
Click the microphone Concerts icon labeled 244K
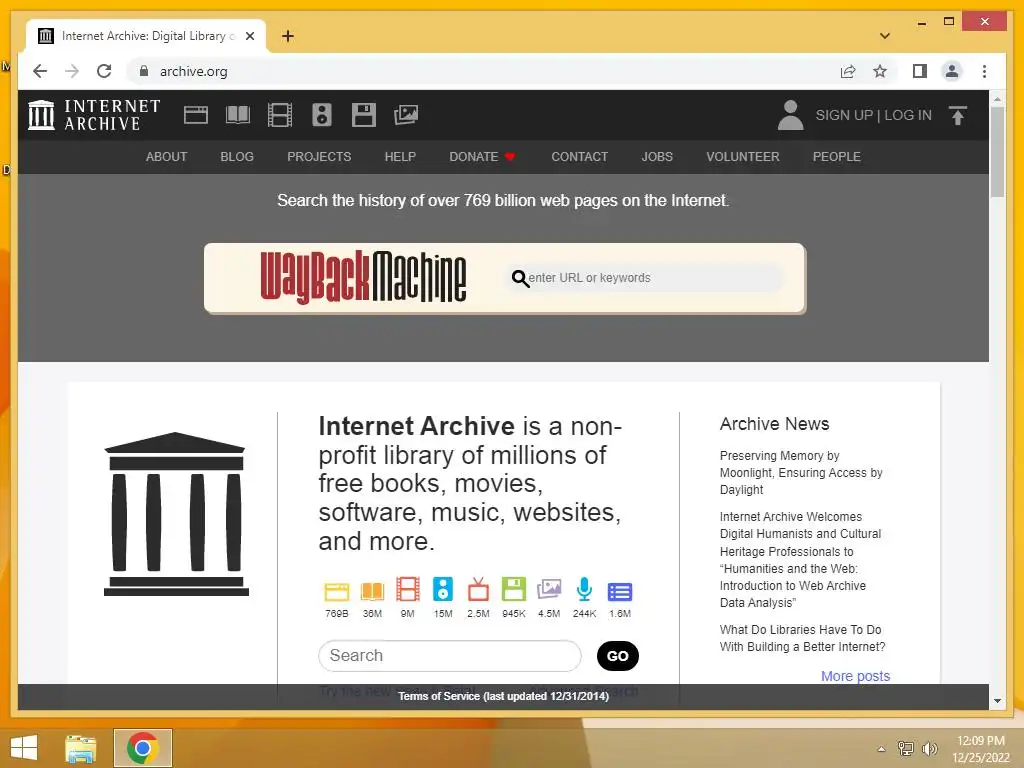coord(584,589)
